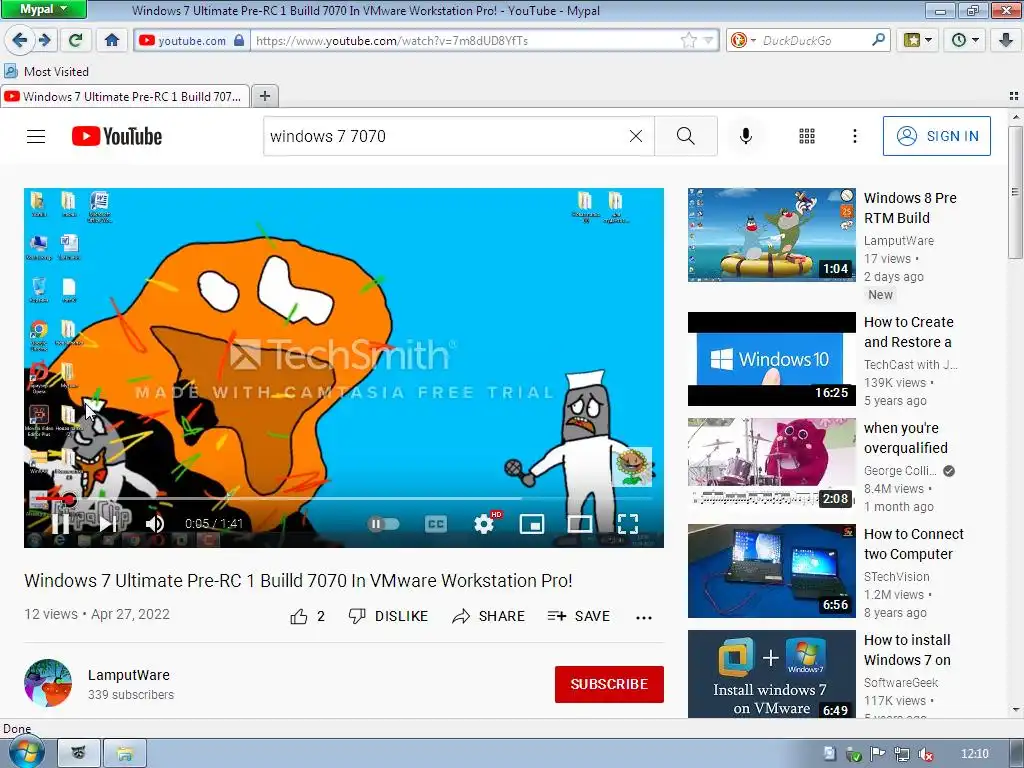Search with your voice microphone icon
Screen dimensions: 1024x768
pos(746,136)
